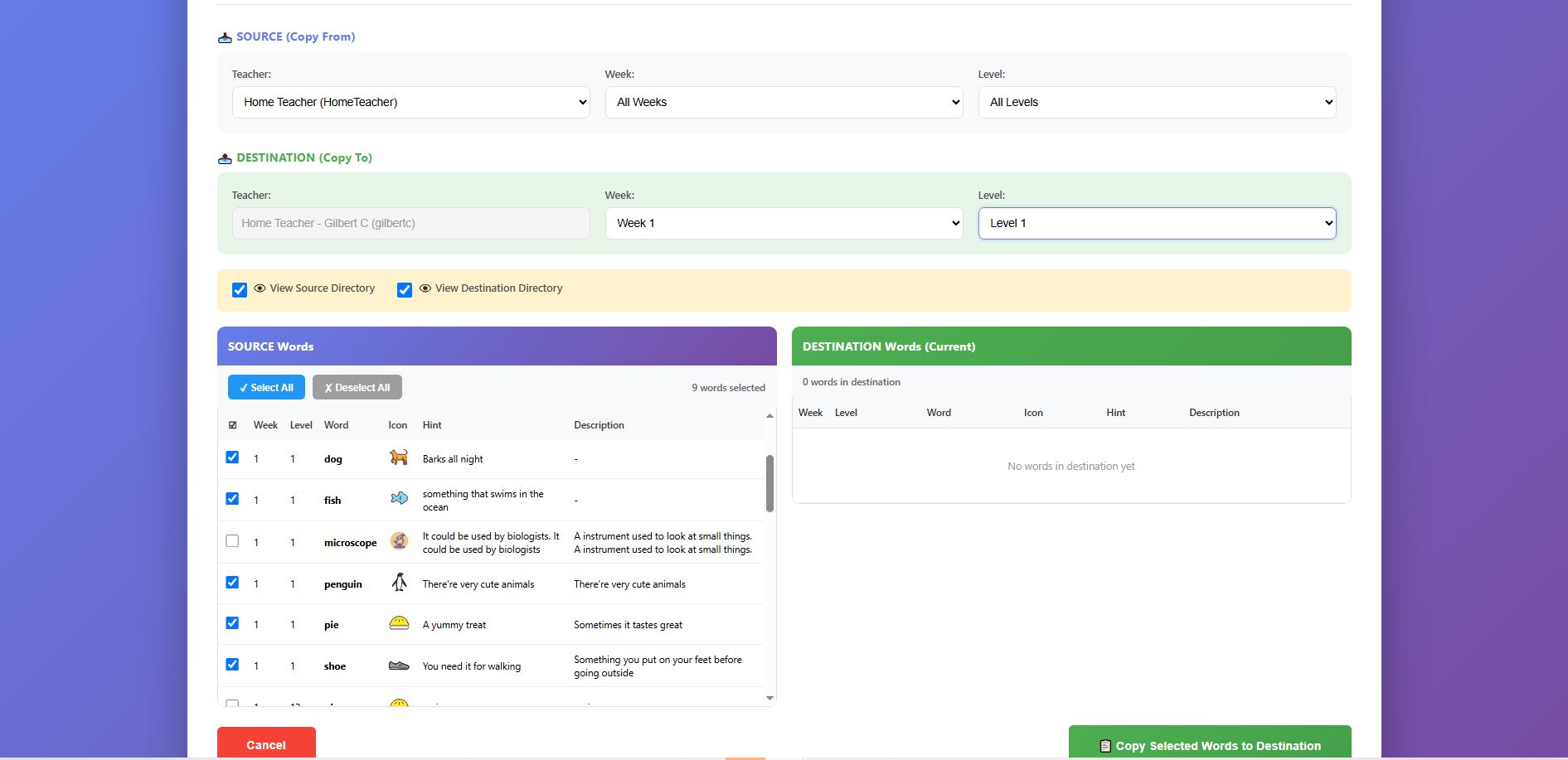The height and width of the screenshot is (760, 1568).
Task: Click the shoe icon in source row
Action: click(399, 666)
